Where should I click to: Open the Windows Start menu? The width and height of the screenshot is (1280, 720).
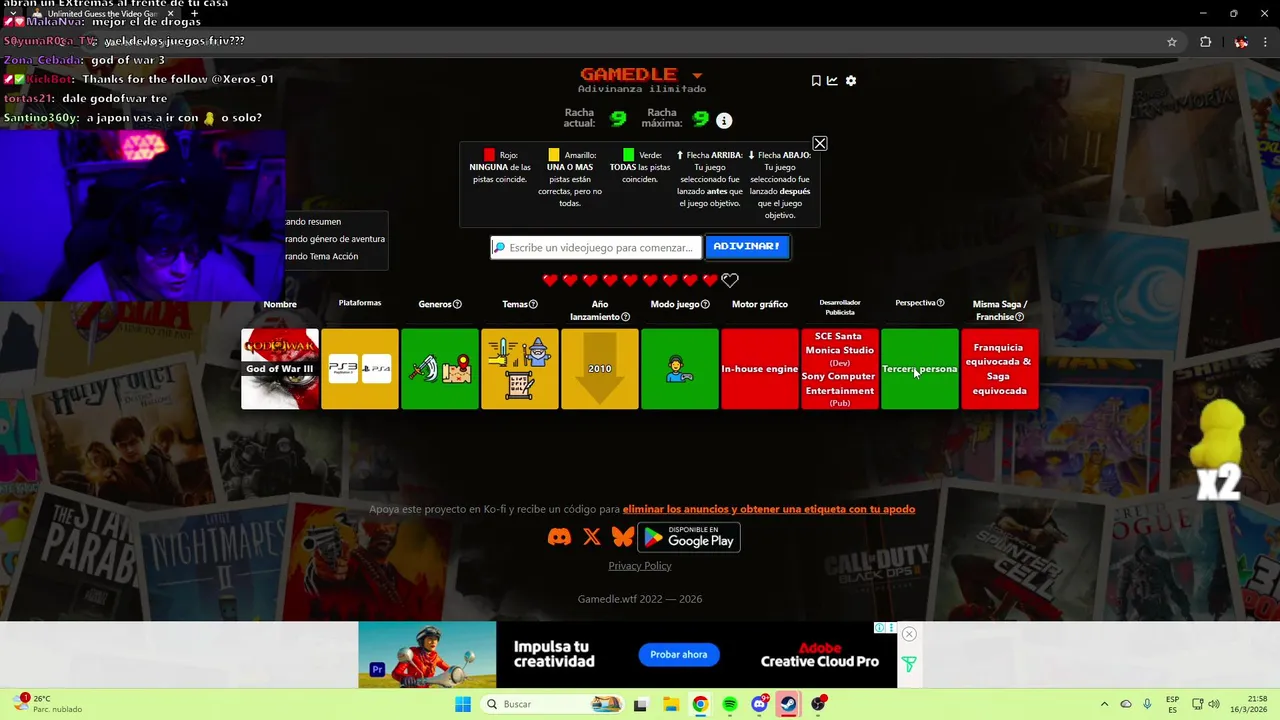coord(463,704)
